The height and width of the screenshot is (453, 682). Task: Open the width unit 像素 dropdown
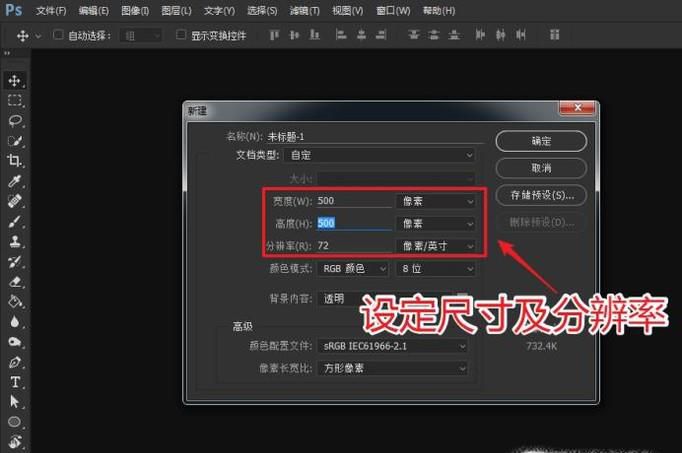pos(435,201)
